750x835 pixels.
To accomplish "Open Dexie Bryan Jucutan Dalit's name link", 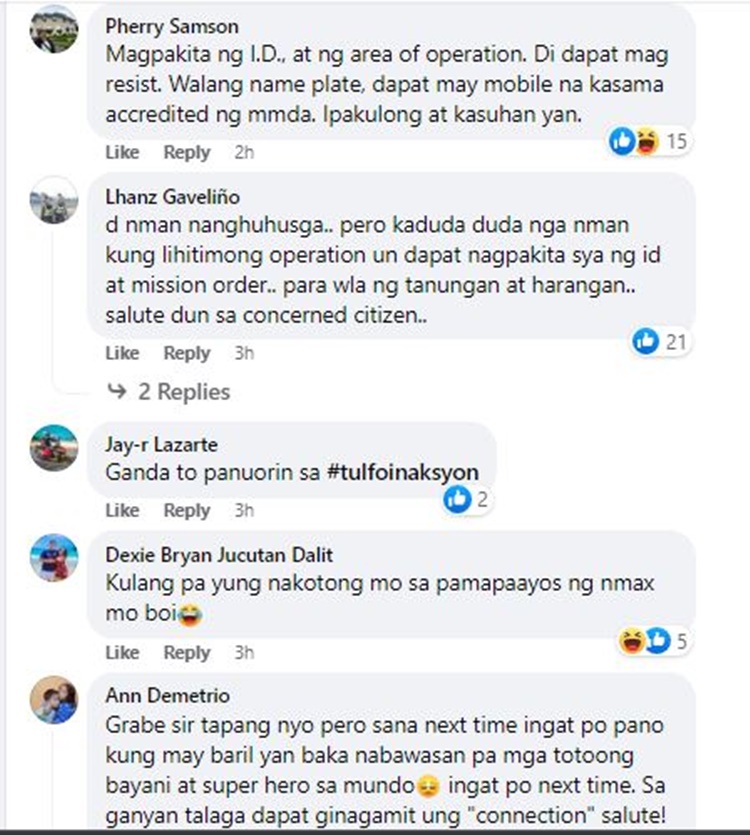I will pyautogui.click(x=219, y=555).
